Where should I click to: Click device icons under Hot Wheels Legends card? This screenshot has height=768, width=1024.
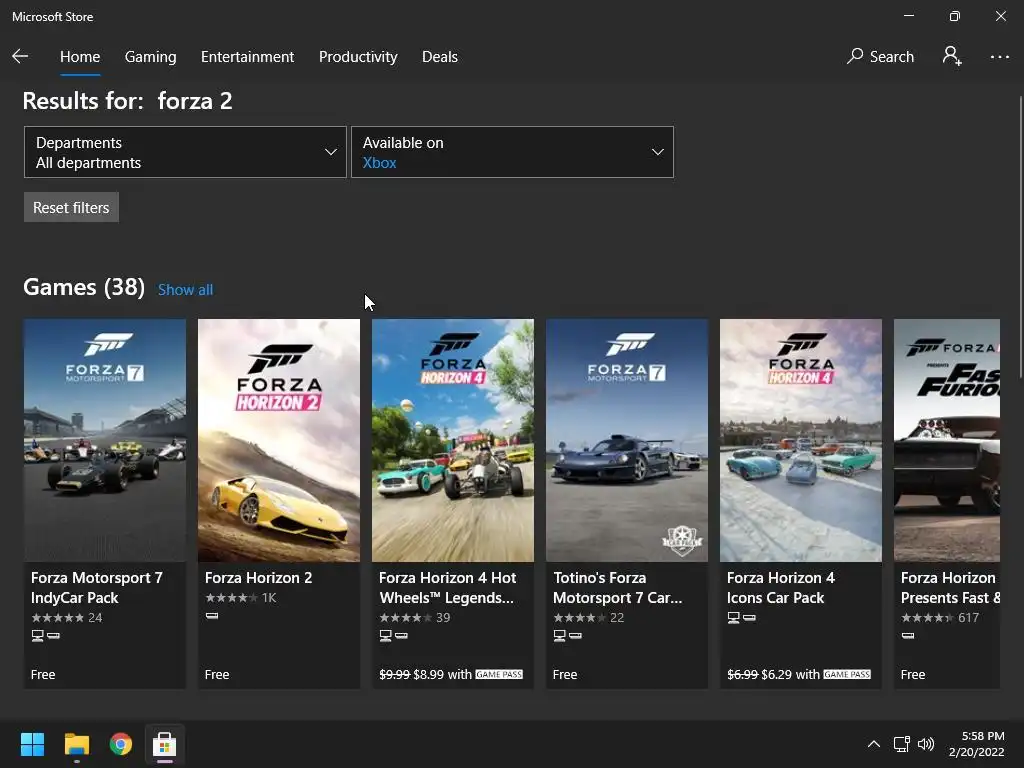394,635
